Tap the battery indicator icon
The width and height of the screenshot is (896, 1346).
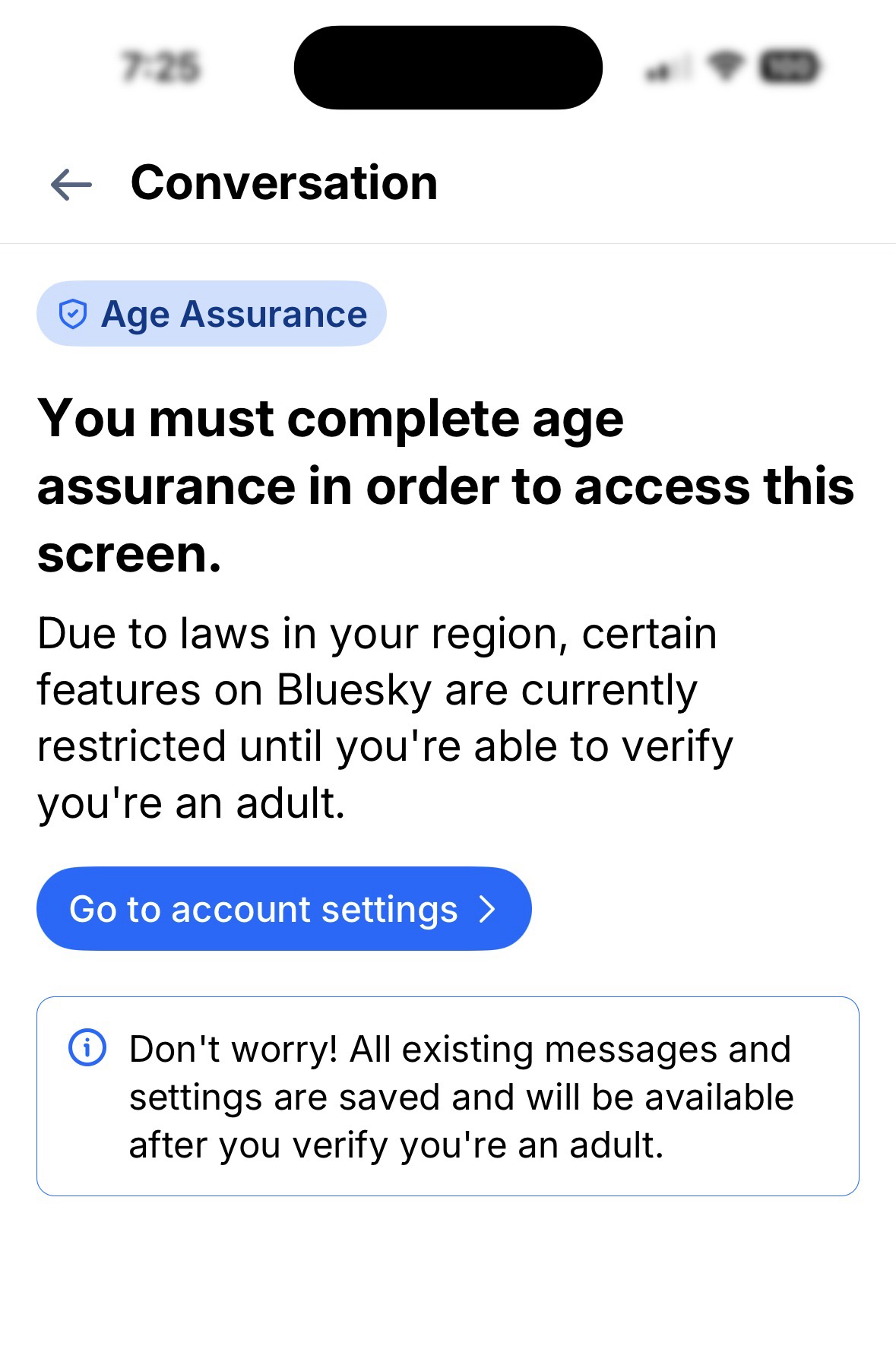click(790, 66)
